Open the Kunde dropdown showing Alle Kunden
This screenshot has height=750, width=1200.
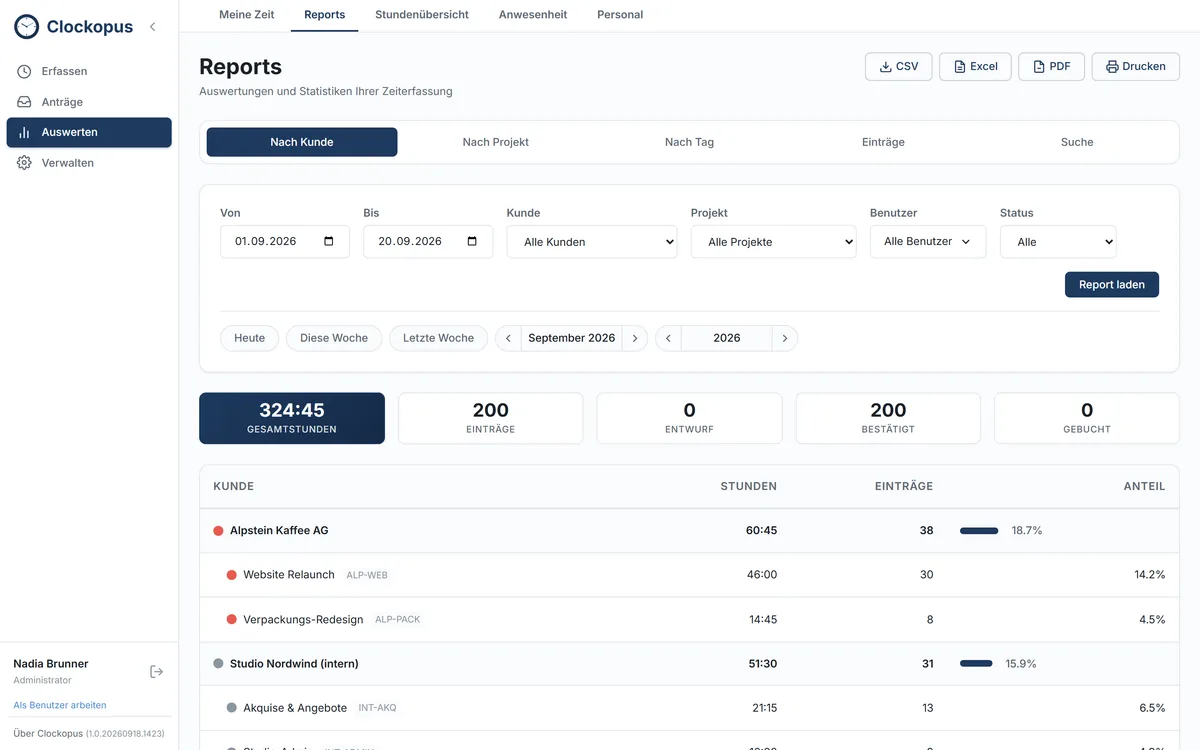[592, 242]
